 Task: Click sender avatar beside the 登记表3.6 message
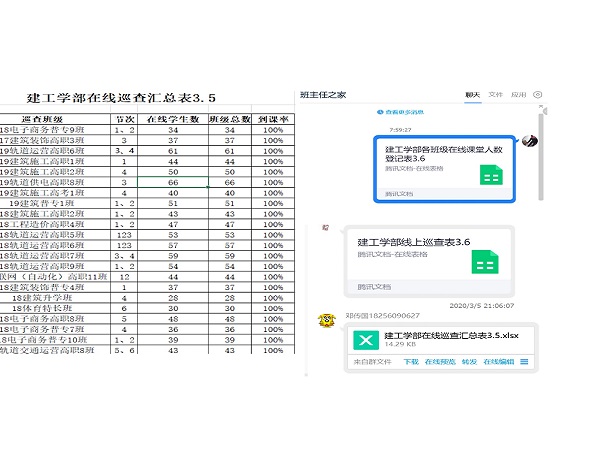pos(531,141)
